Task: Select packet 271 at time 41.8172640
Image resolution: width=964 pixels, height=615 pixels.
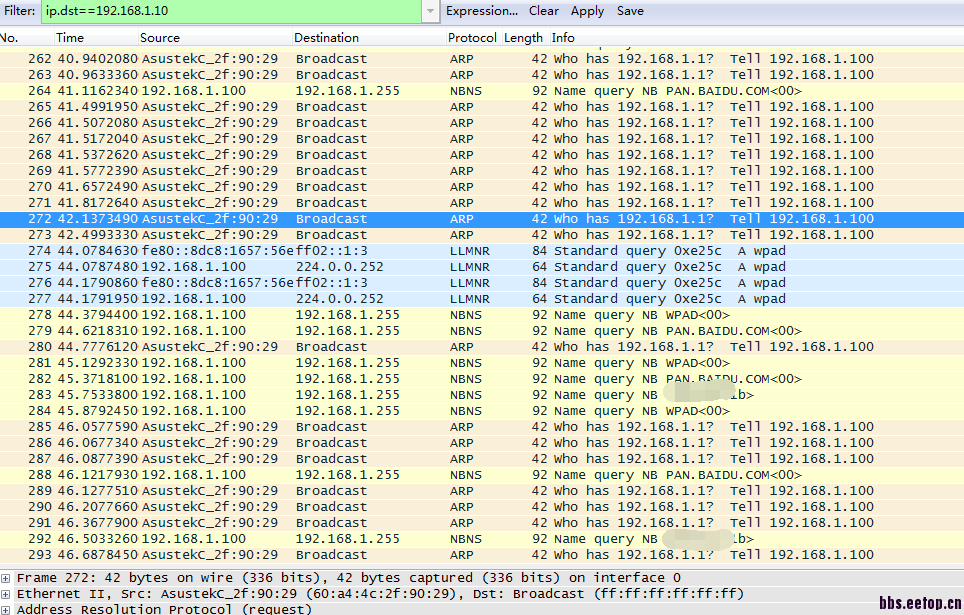Action: (482, 203)
